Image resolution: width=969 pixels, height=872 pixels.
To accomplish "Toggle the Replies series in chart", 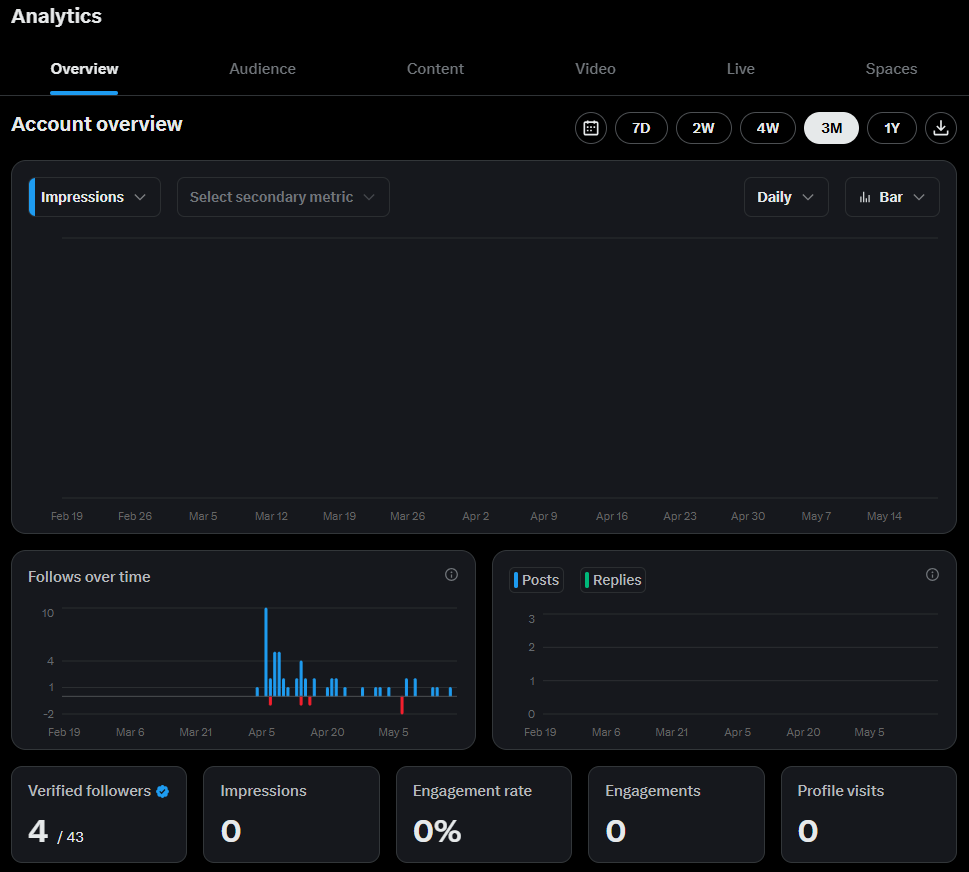I will tap(613, 580).
